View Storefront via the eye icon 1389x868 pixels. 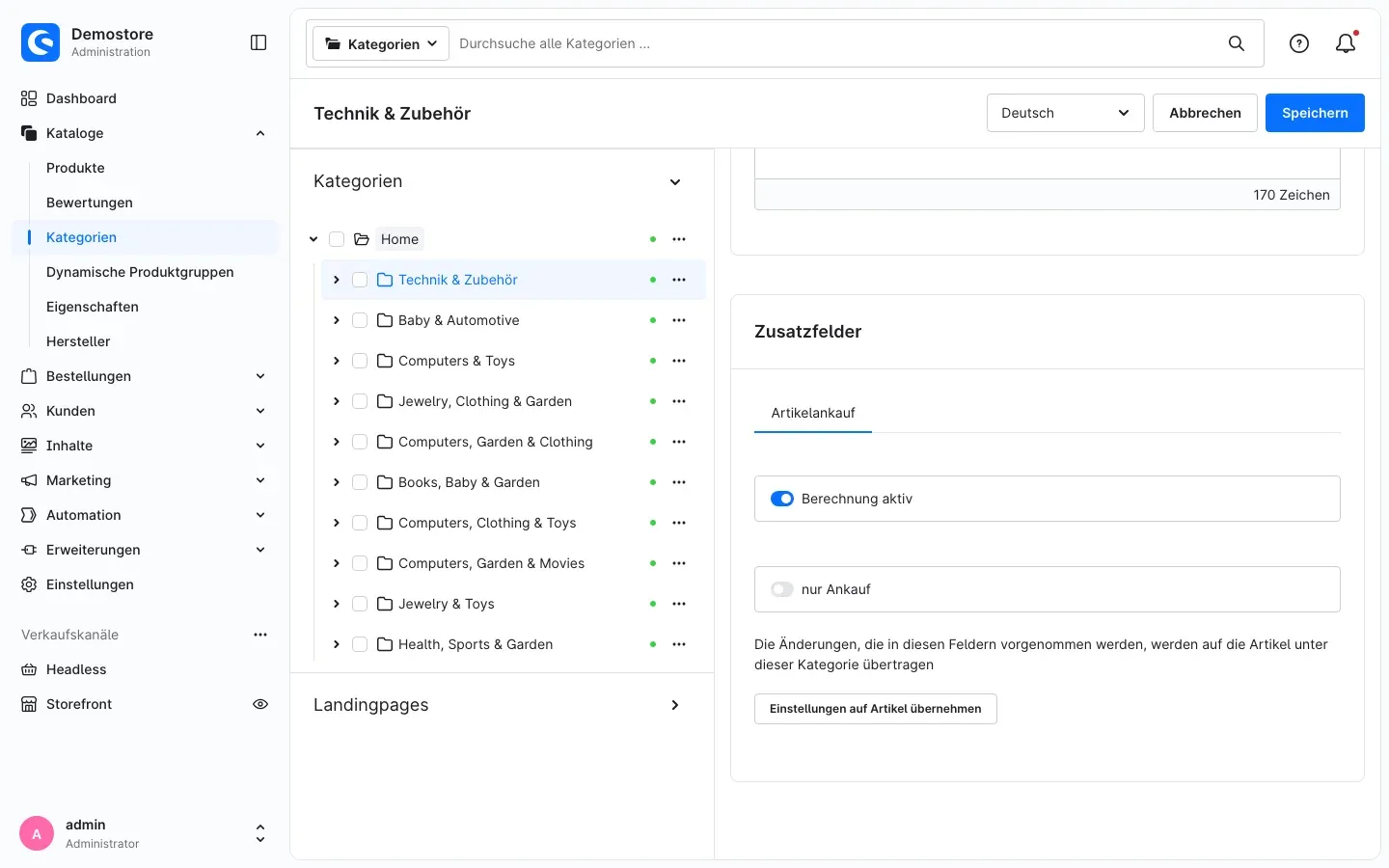click(260, 704)
